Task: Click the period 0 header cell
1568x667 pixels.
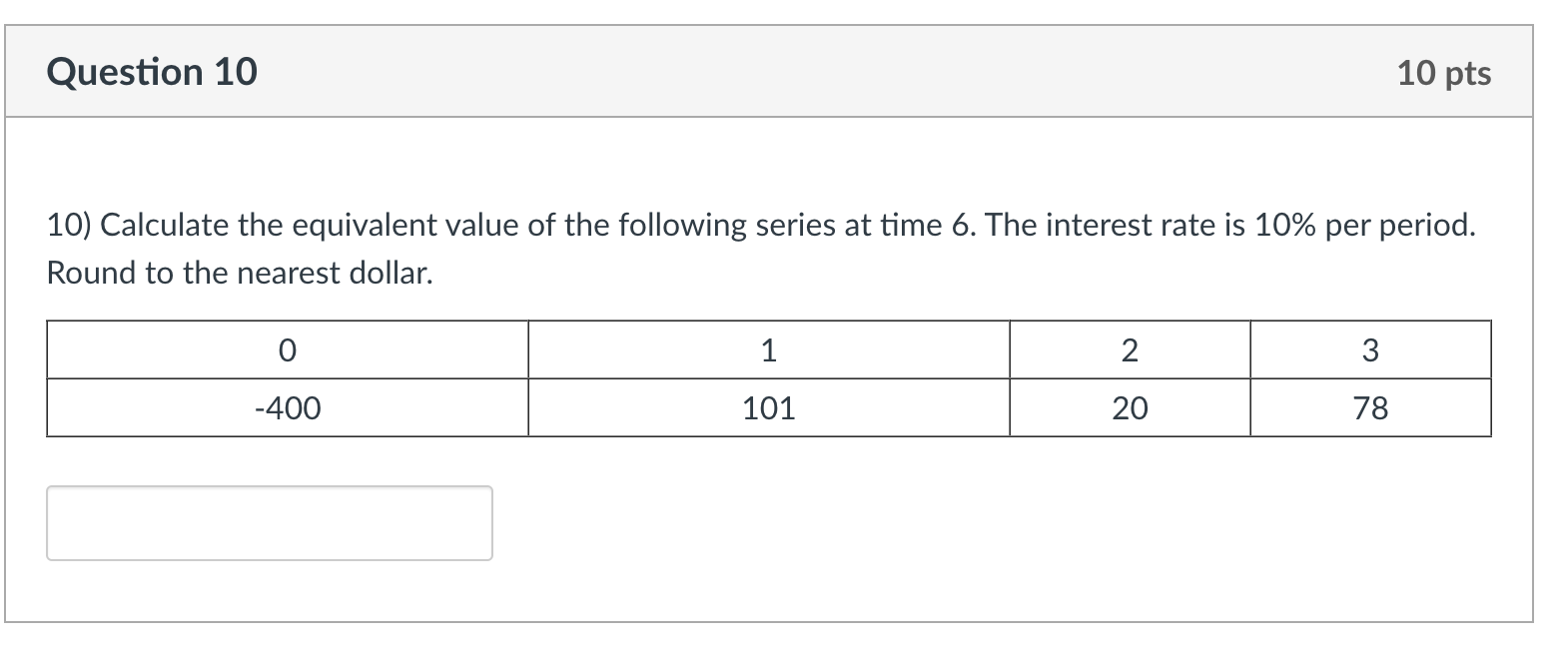Action: click(x=288, y=350)
